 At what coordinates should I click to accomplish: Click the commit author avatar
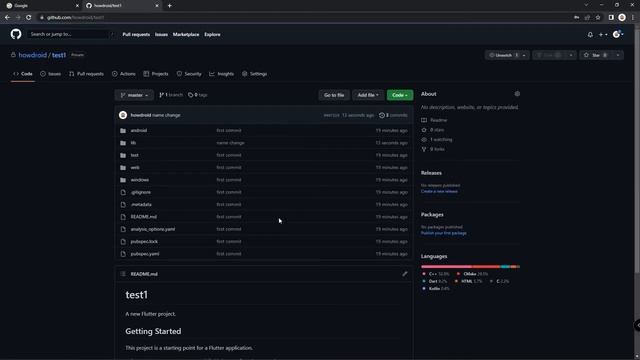click(x=123, y=115)
